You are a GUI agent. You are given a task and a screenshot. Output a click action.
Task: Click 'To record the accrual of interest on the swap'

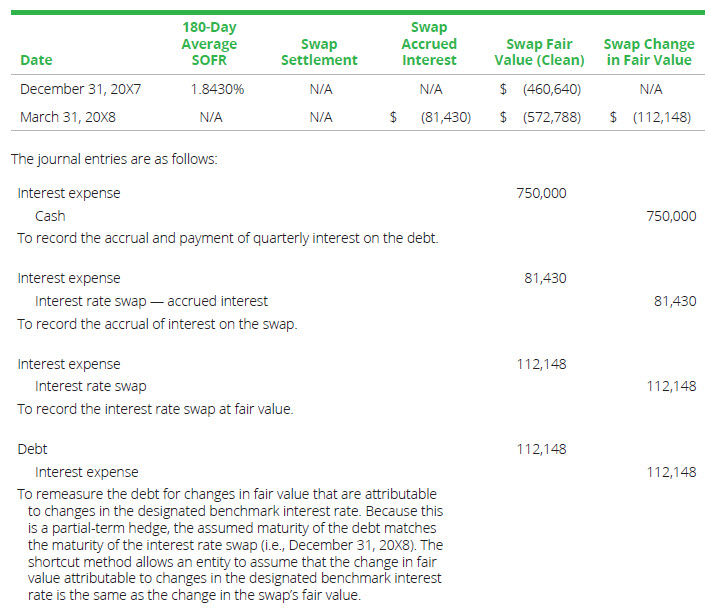click(157, 323)
